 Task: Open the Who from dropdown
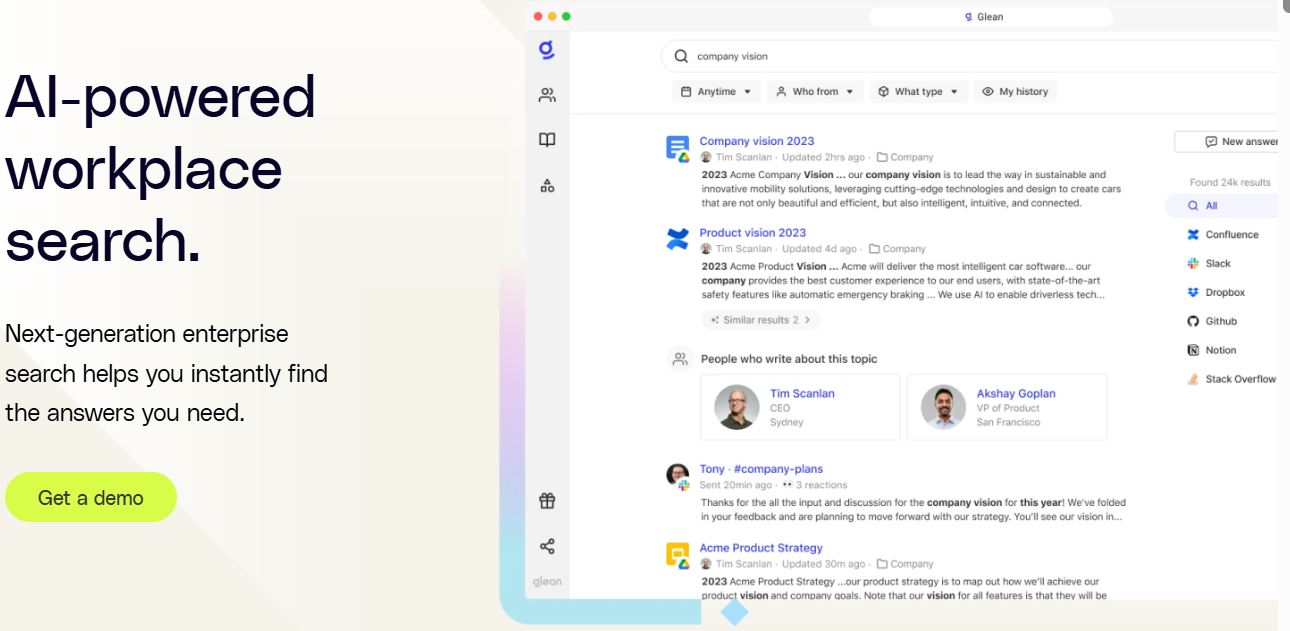tap(816, 91)
